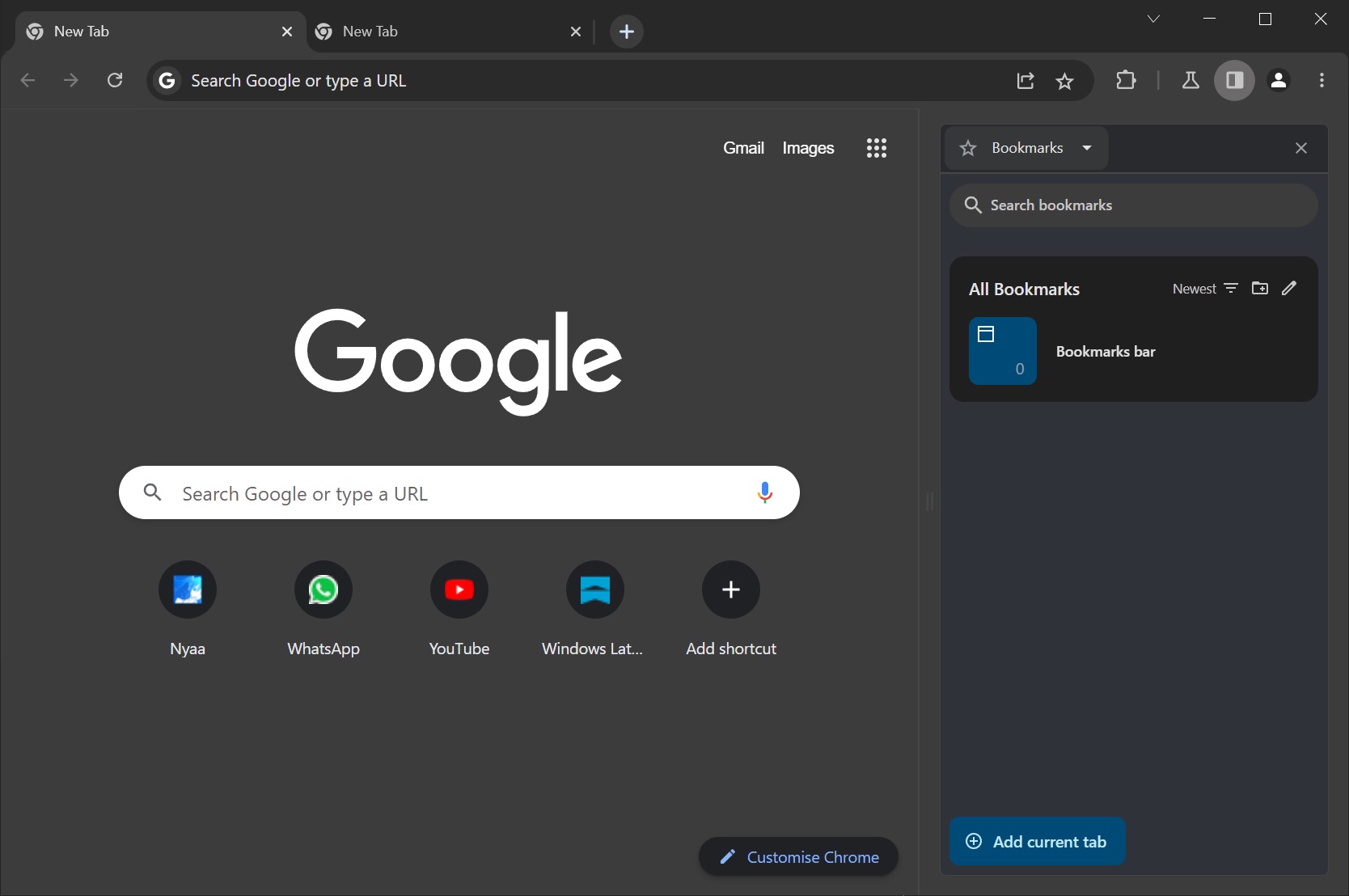Open the Newest sort menu

(x=1205, y=289)
